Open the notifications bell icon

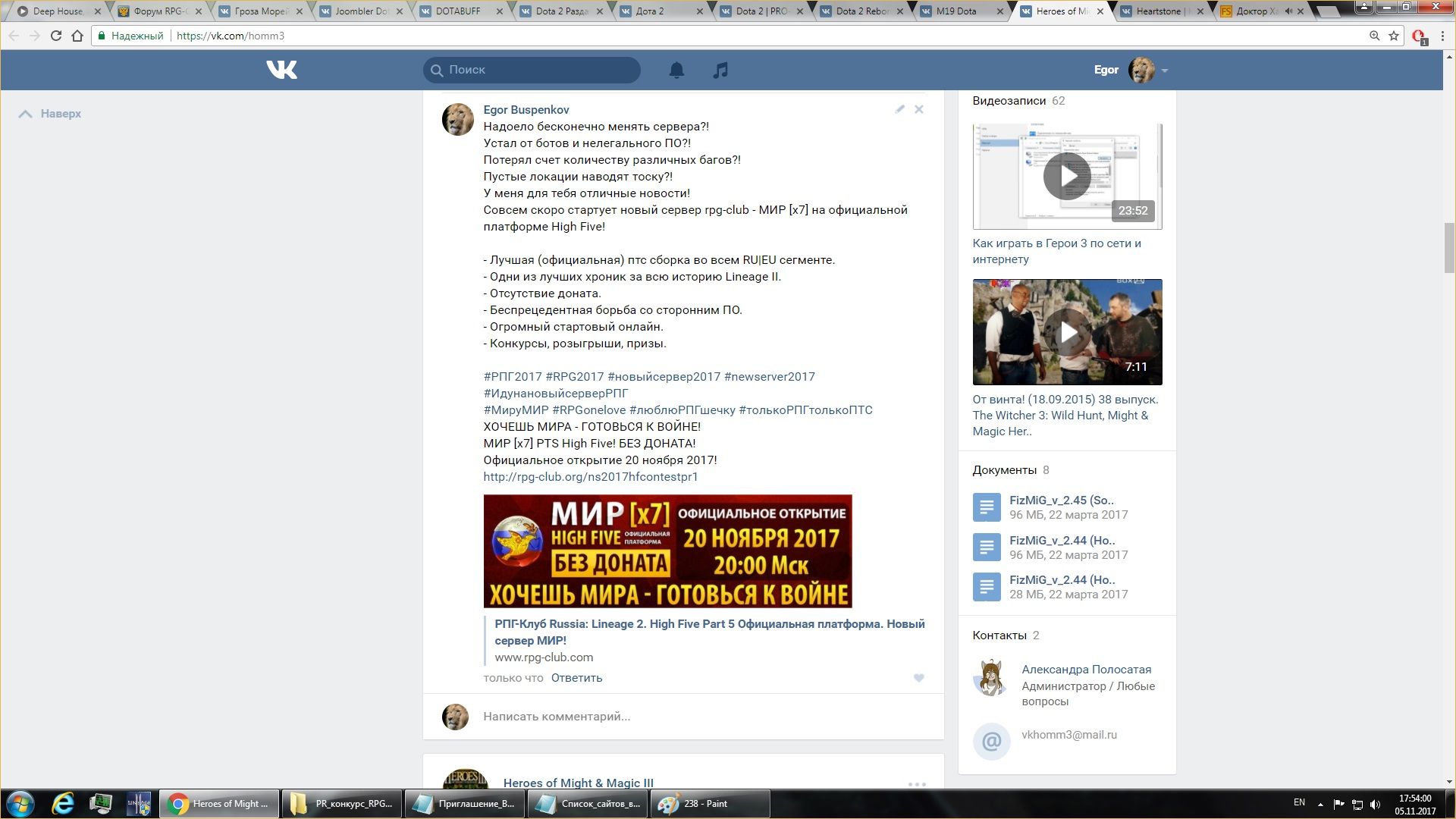pos(676,70)
